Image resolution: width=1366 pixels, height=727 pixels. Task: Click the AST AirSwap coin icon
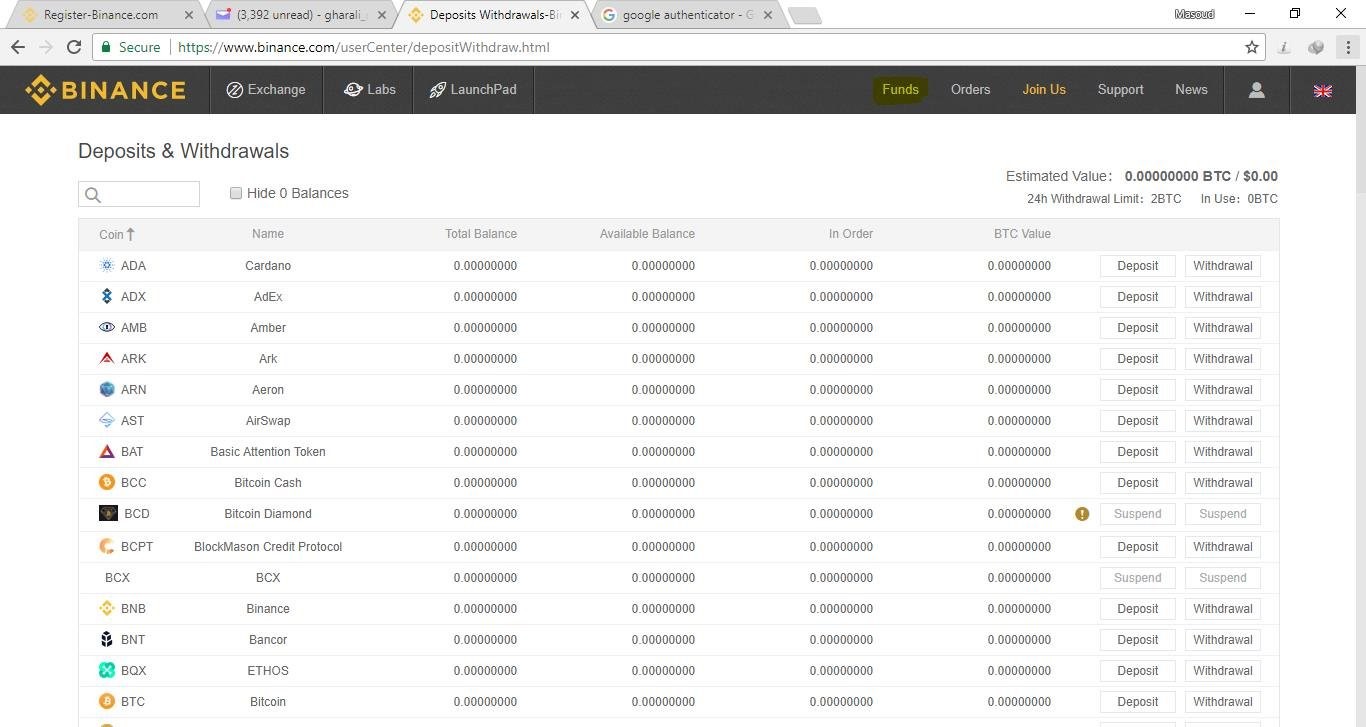[107, 421]
